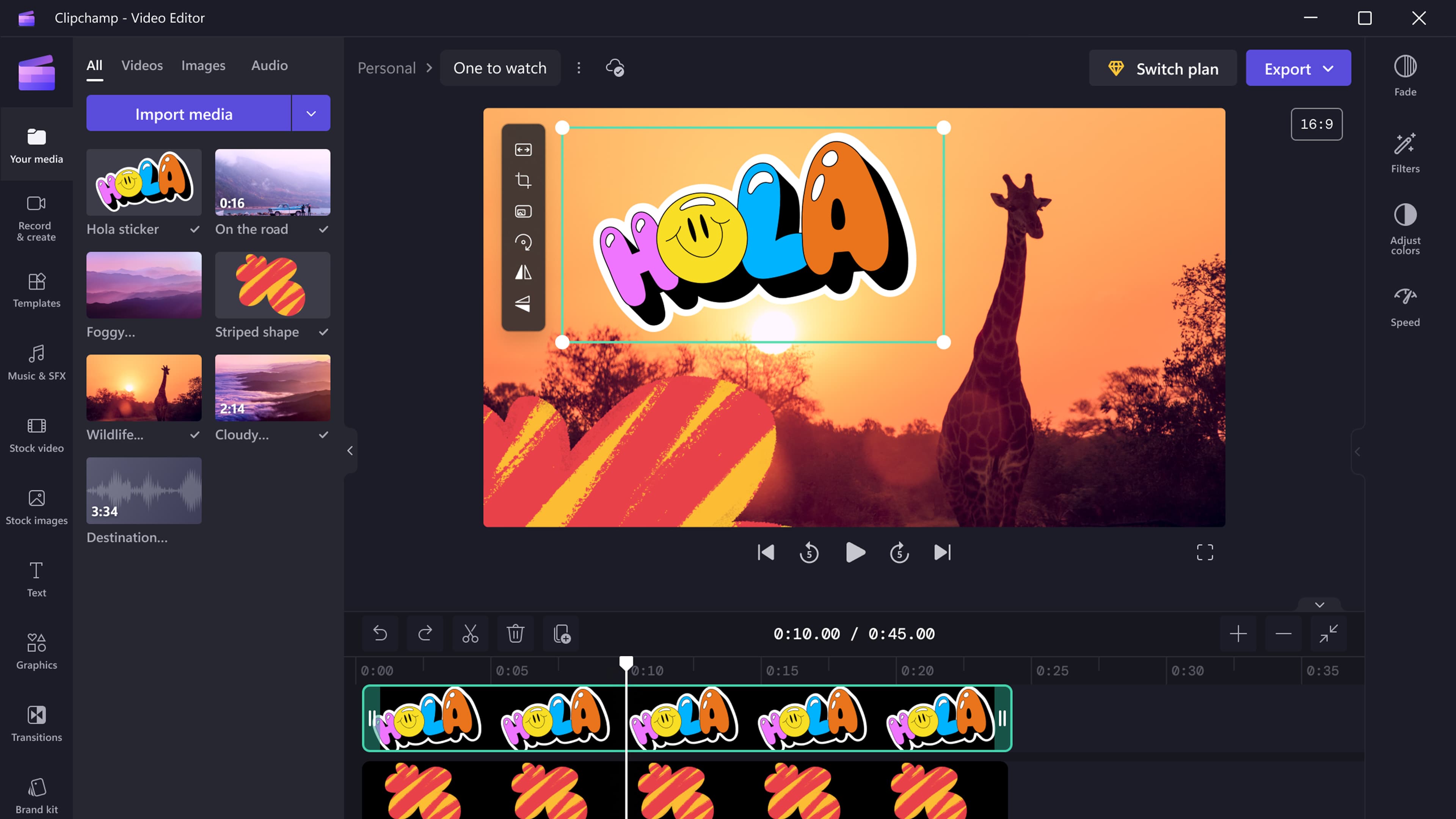This screenshot has height=819, width=1456.
Task: Open the Speed panel
Action: click(x=1405, y=306)
